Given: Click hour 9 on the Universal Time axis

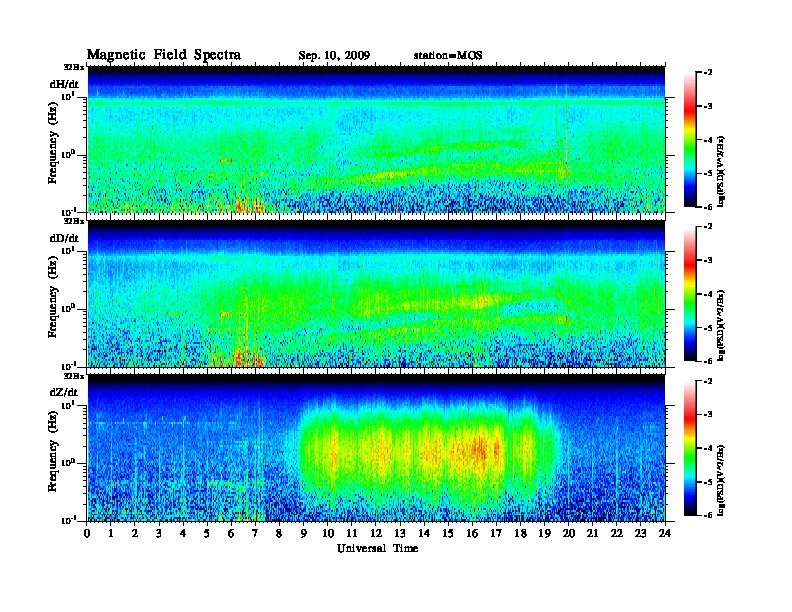Looking at the screenshot, I should [304, 533].
